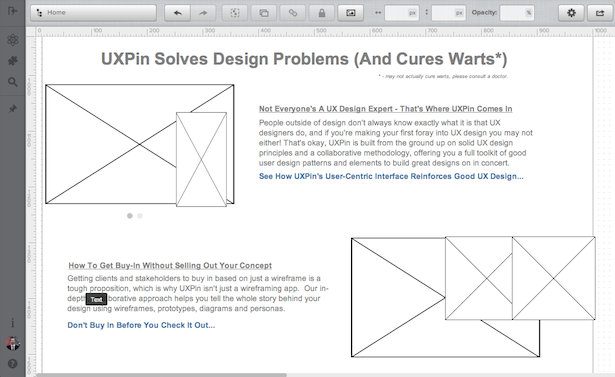This screenshot has height=377, width=615.
Task: Select the second carousel dot indicator
Action: click(140, 216)
